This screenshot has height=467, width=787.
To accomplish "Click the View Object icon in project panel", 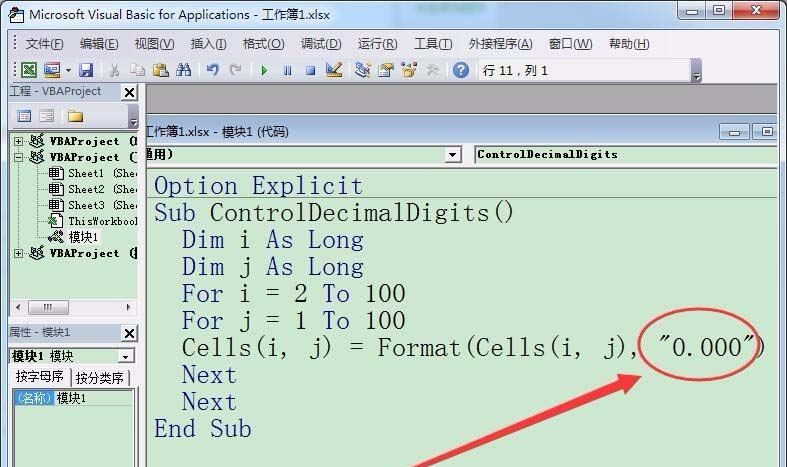I will point(46,116).
